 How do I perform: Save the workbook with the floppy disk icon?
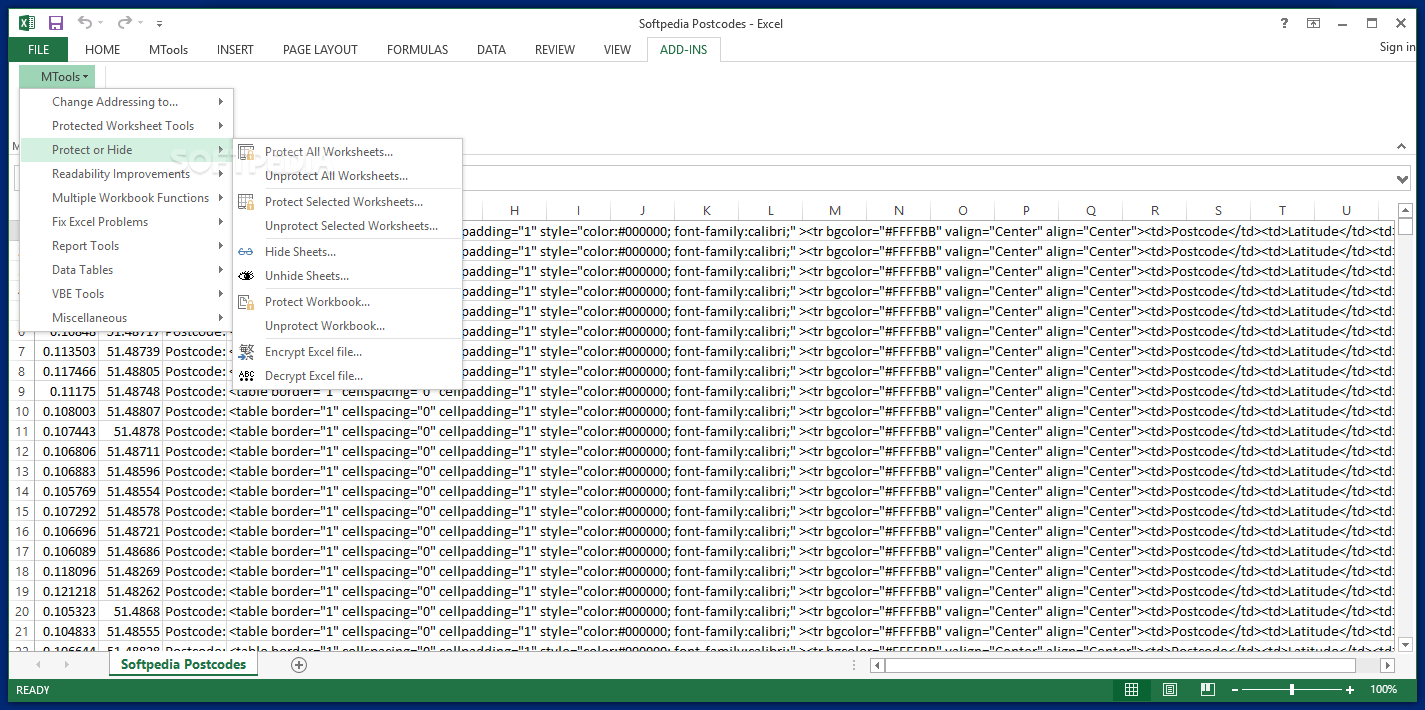[56, 23]
